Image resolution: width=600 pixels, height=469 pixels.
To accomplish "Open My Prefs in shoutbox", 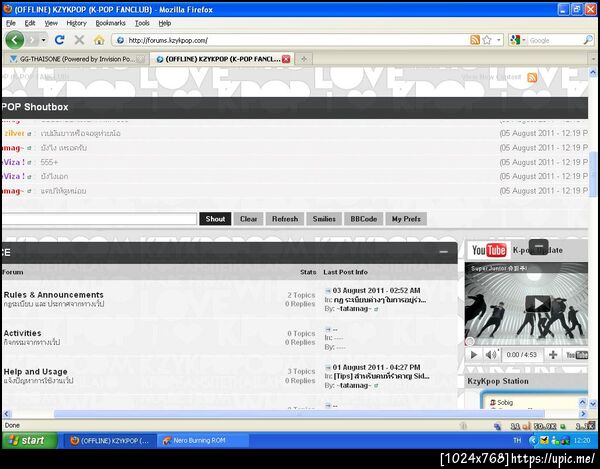I will (406, 219).
